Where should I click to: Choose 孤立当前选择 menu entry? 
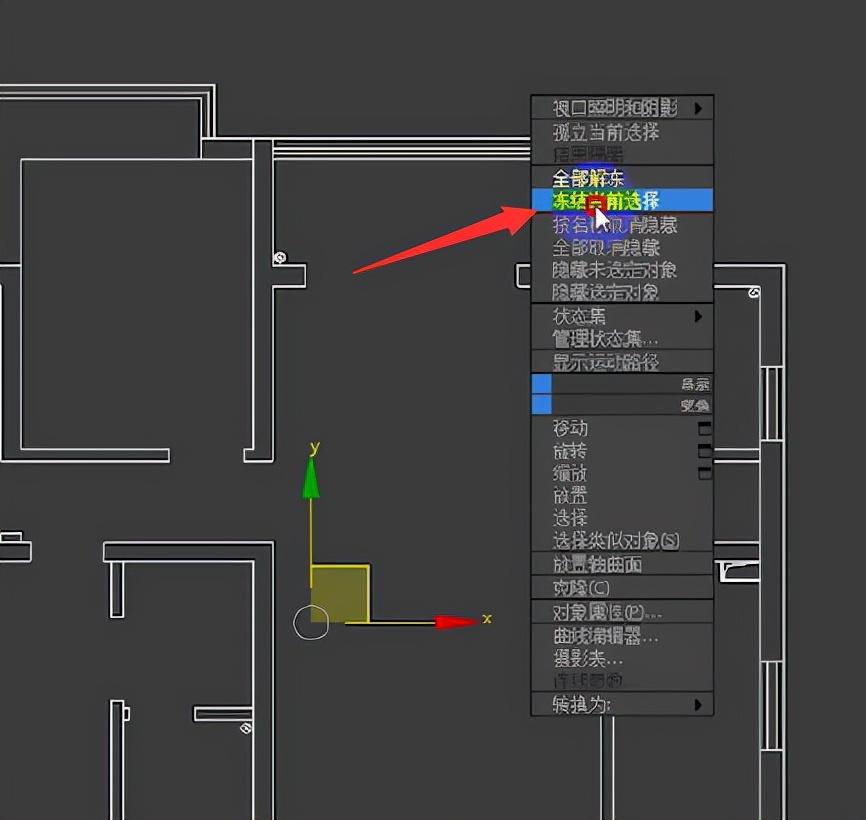[x=600, y=132]
